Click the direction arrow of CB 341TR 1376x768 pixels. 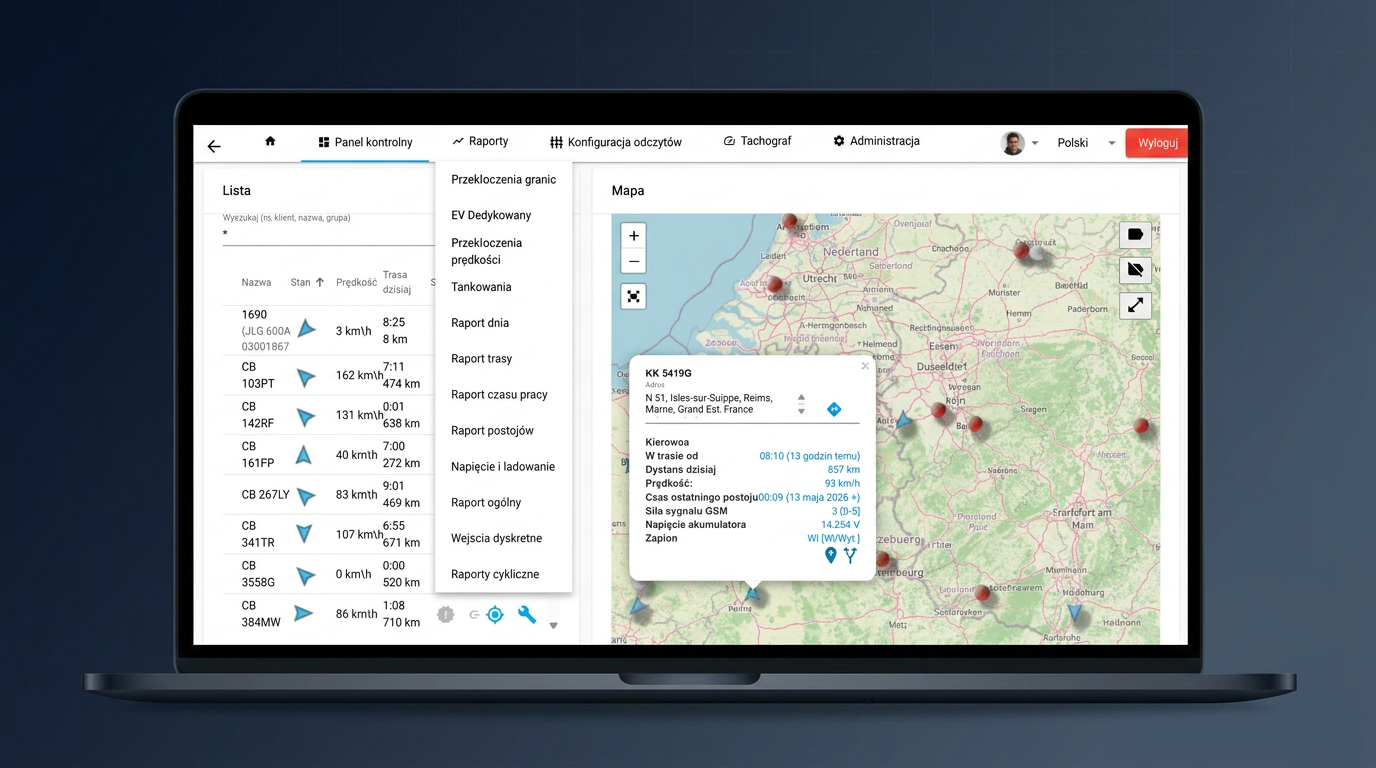(304, 534)
